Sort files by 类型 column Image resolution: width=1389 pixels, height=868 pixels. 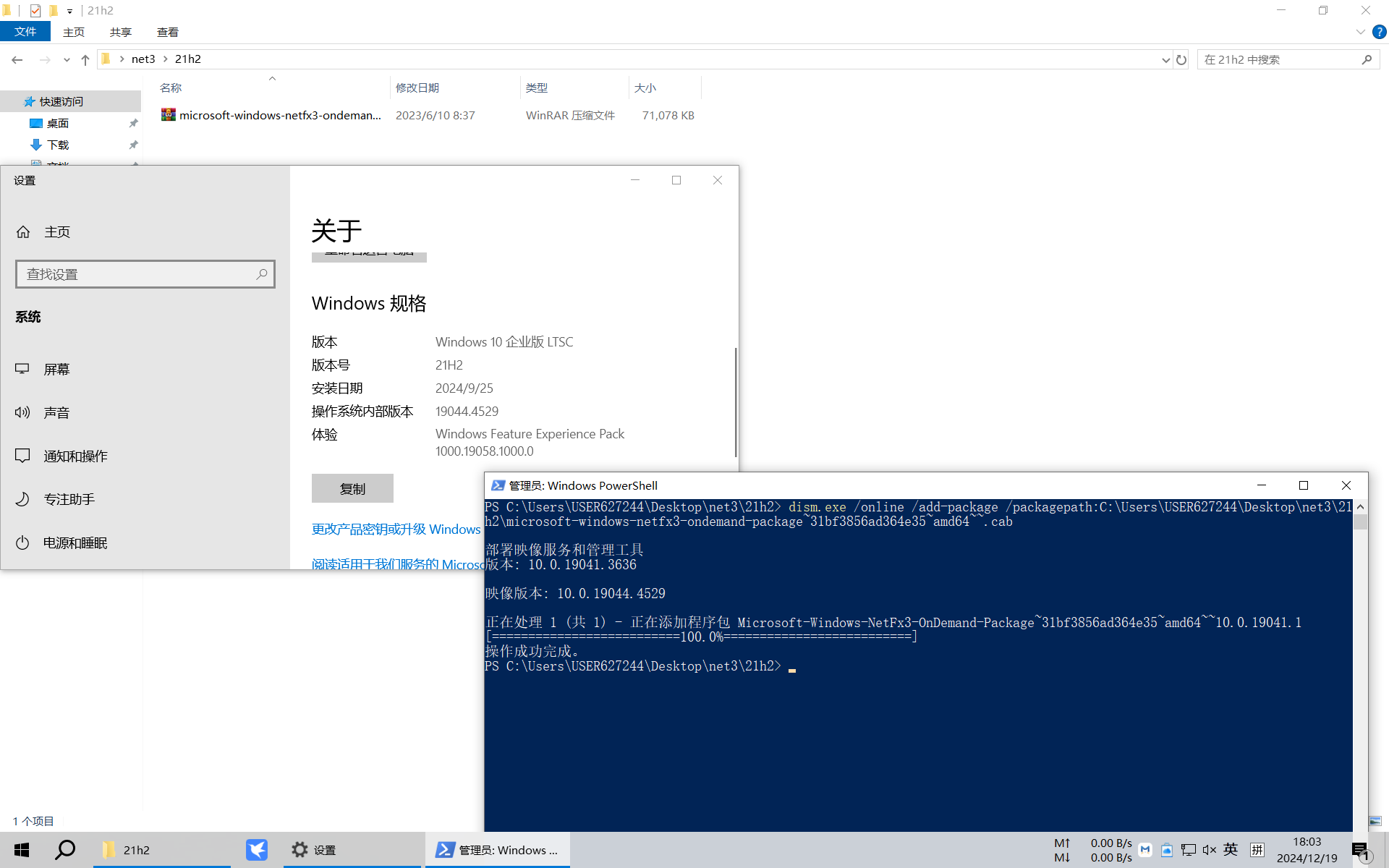pos(574,88)
